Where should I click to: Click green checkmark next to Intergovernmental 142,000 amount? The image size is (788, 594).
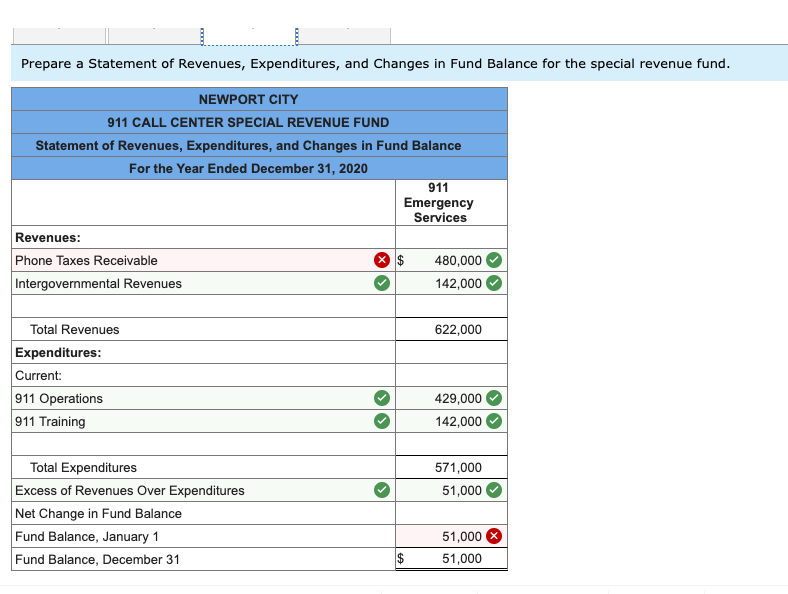click(494, 283)
